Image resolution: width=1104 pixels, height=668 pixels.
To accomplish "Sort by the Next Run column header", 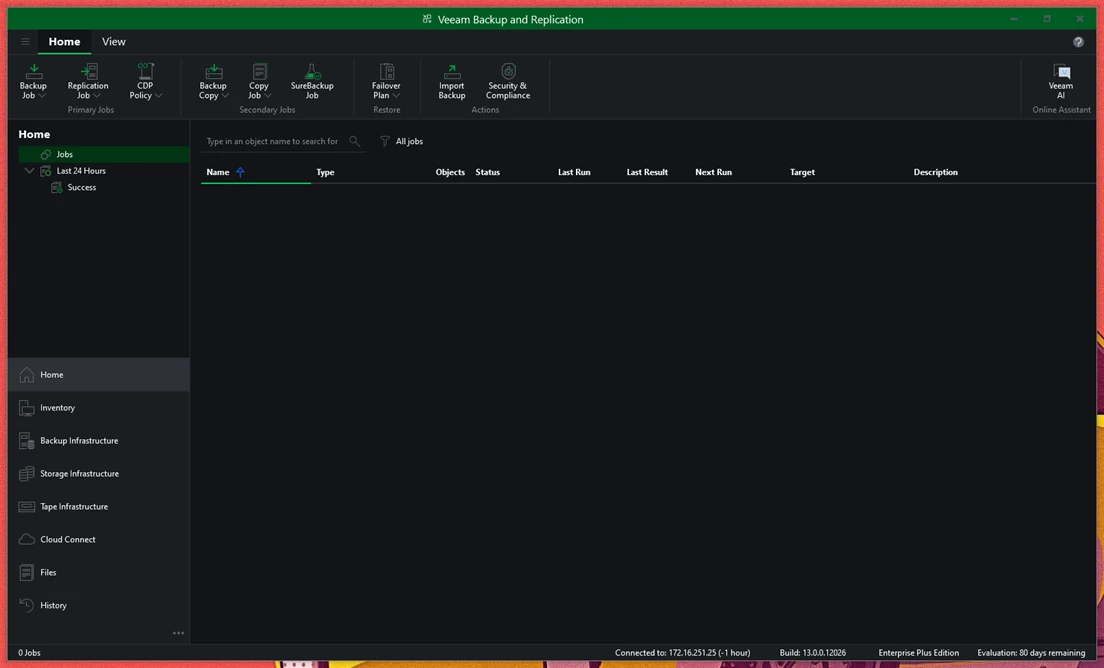I will click(713, 172).
